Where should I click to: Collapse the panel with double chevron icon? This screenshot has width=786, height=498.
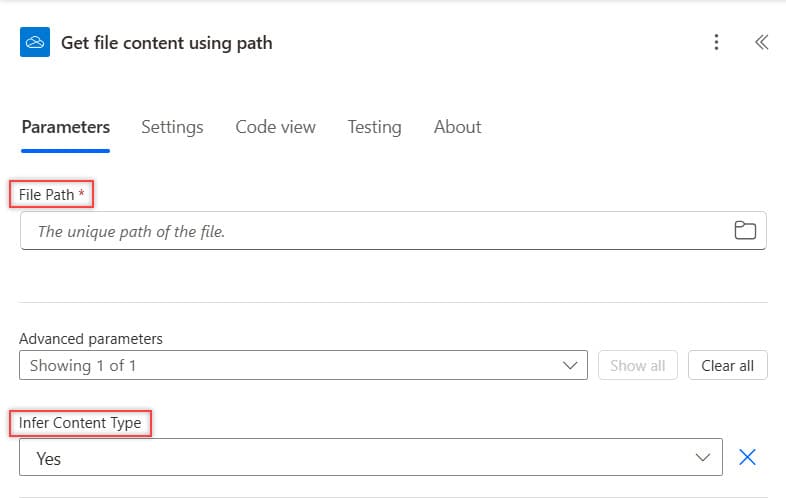point(761,42)
